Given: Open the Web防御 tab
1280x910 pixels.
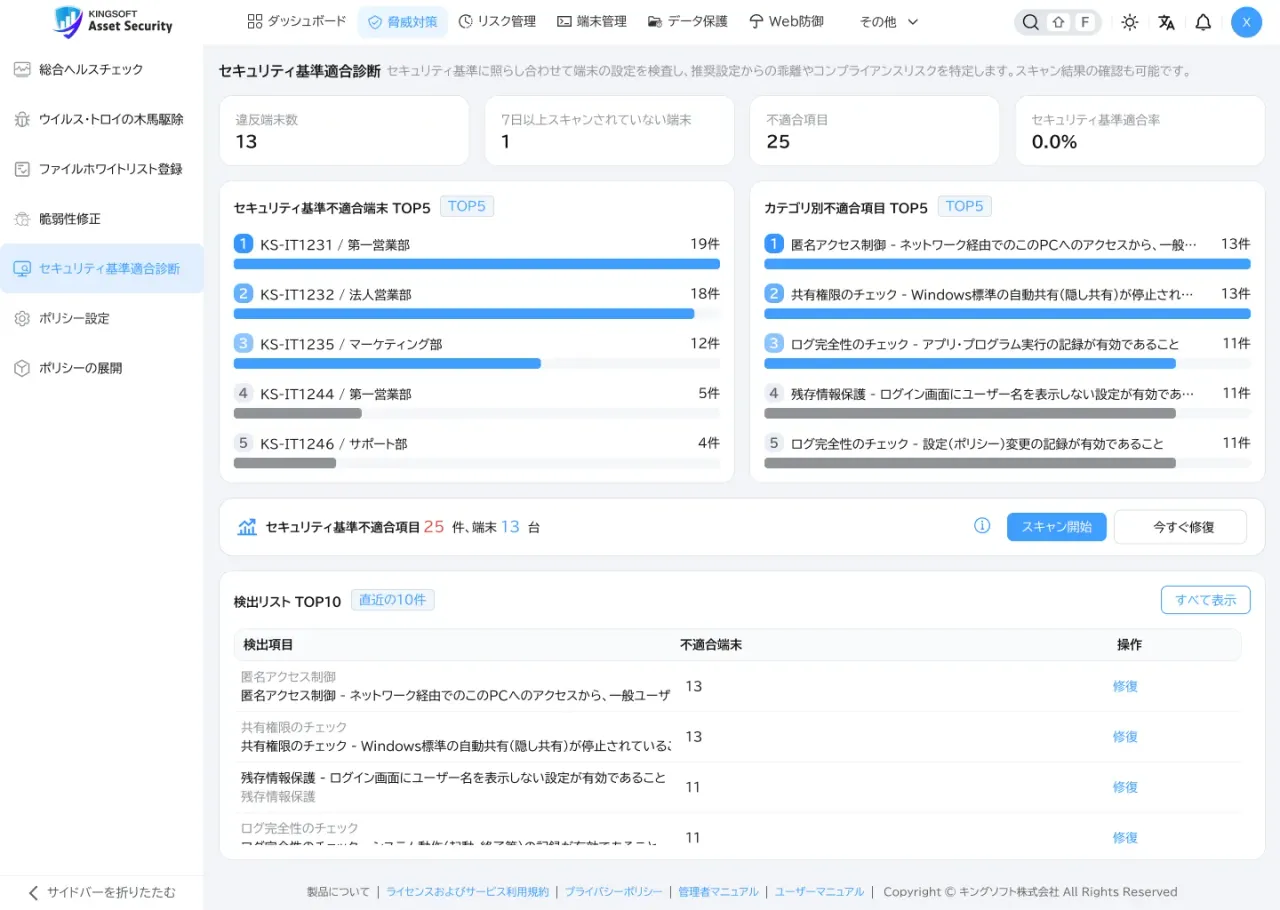Looking at the screenshot, I should [786, 22].
